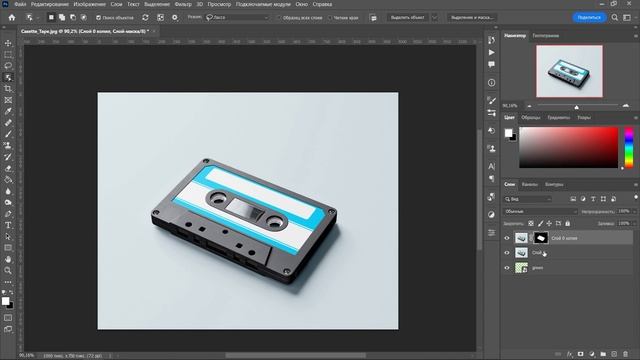
Task: Open the layer blend mode dropdown
Action: pyautogui.click(x=540, y=211)
